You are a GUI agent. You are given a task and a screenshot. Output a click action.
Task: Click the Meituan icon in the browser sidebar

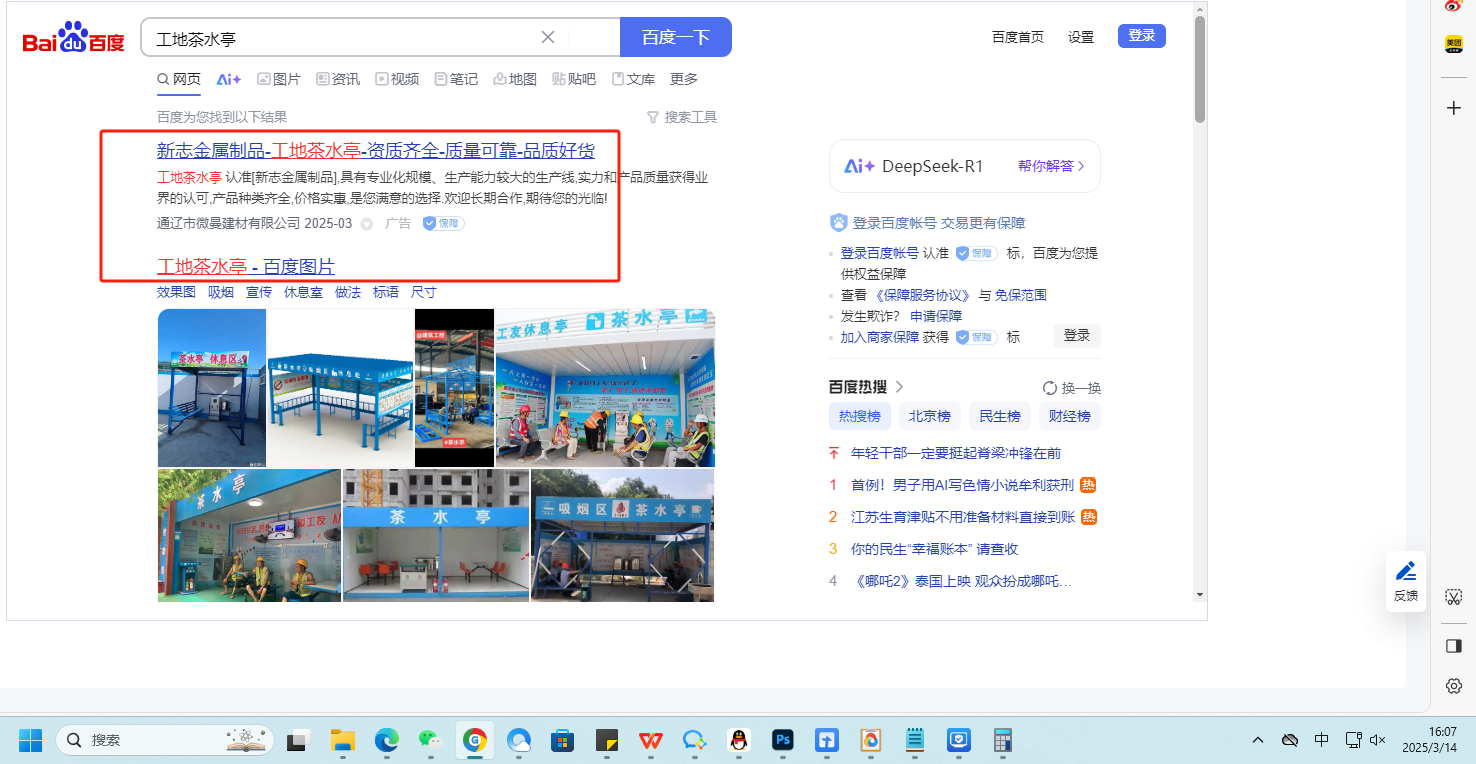click(1454, 44)
